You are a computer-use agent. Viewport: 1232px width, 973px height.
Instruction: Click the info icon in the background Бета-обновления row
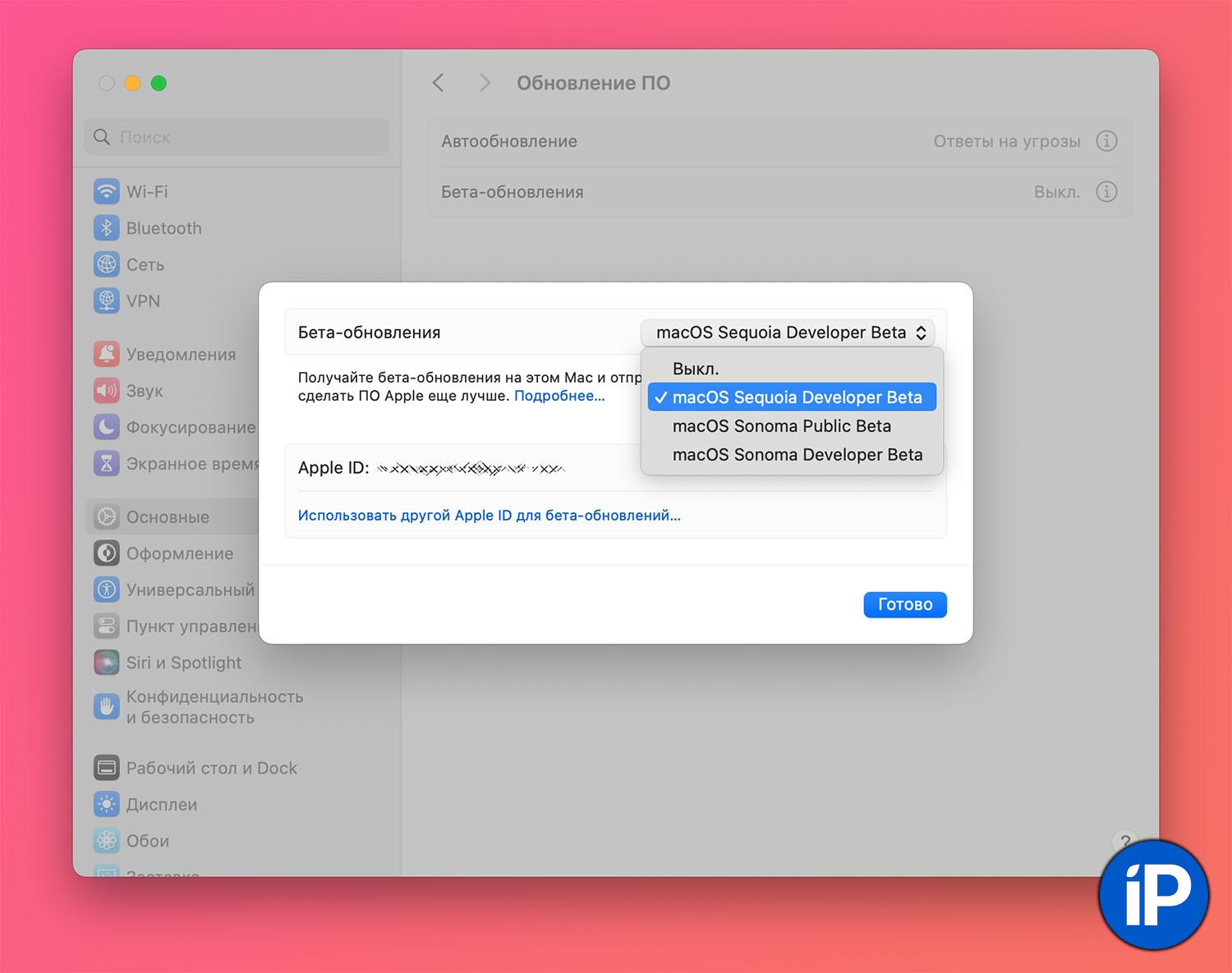point(1106,192)
